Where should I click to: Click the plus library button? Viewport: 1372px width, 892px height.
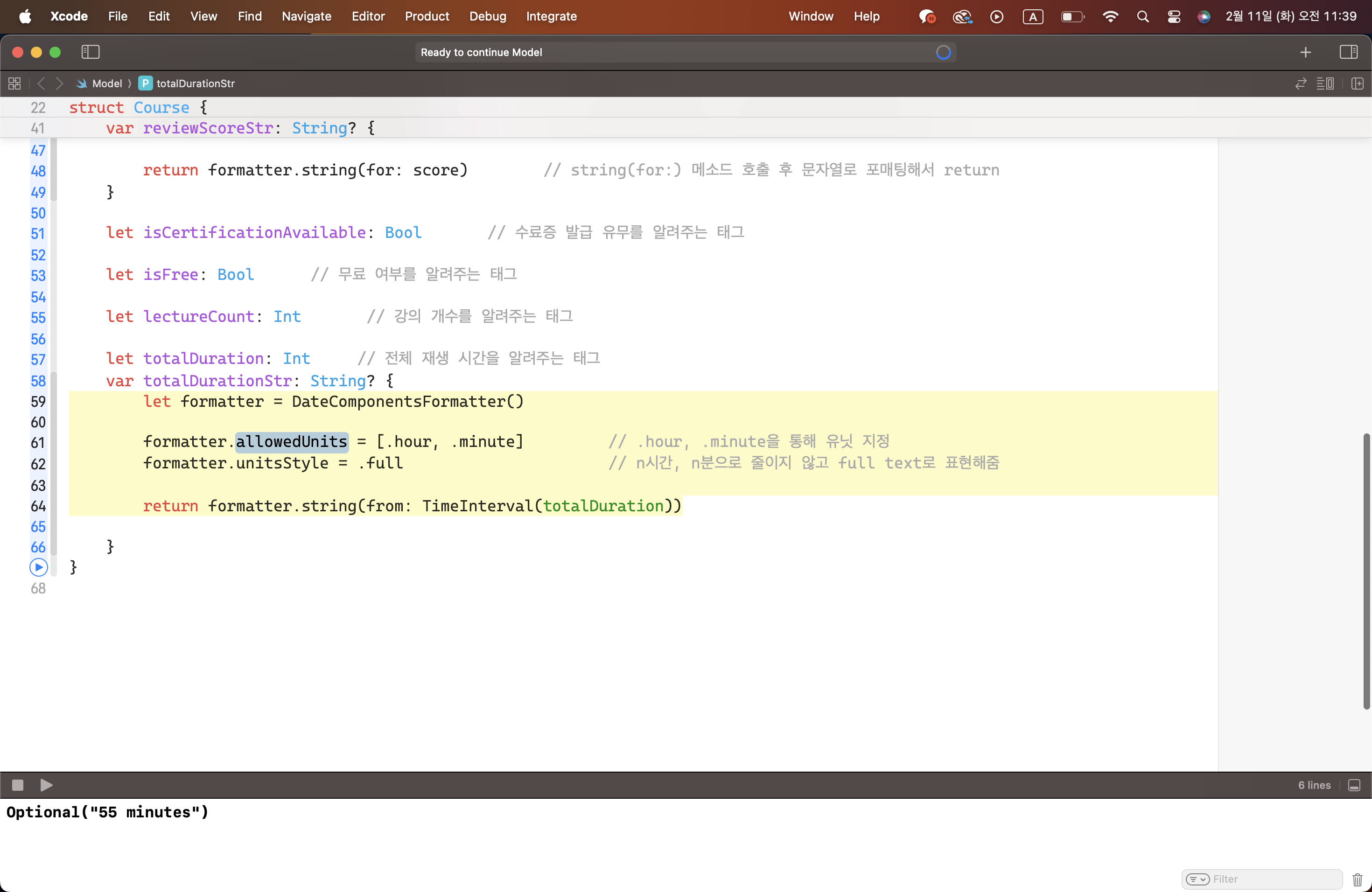(1306, 52)
